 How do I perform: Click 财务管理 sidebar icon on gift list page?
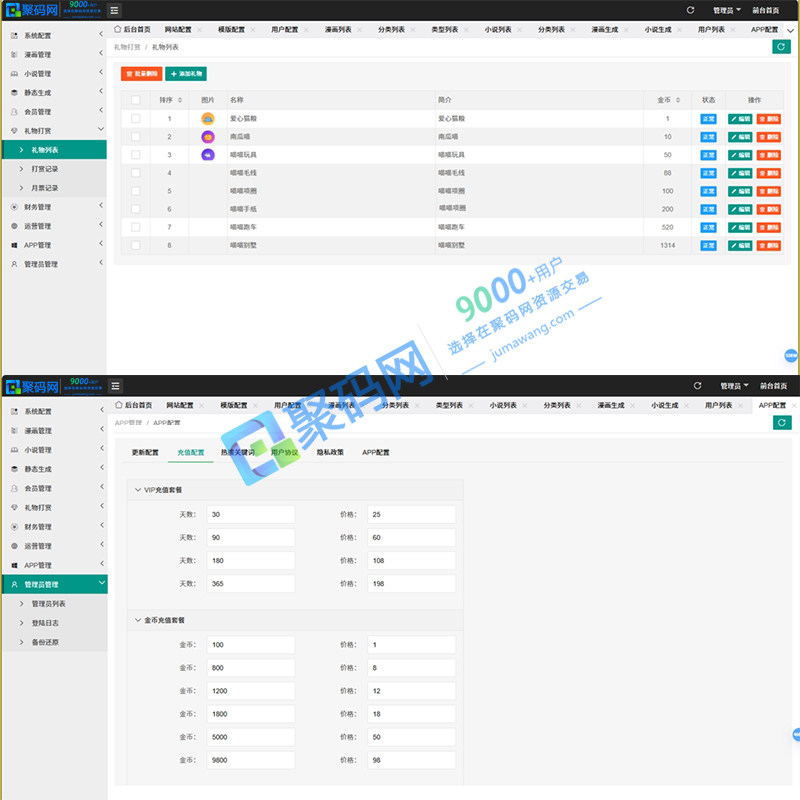click(14, 207)
